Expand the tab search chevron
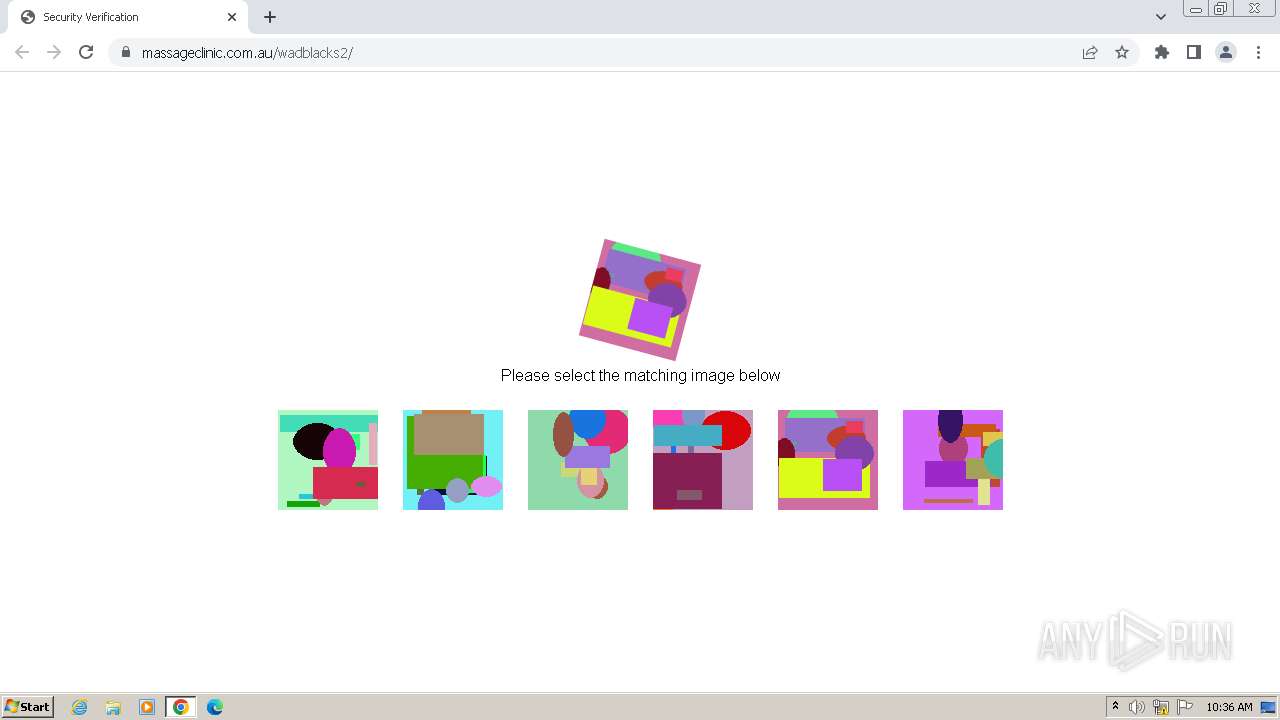 [x=1161, y=17]
